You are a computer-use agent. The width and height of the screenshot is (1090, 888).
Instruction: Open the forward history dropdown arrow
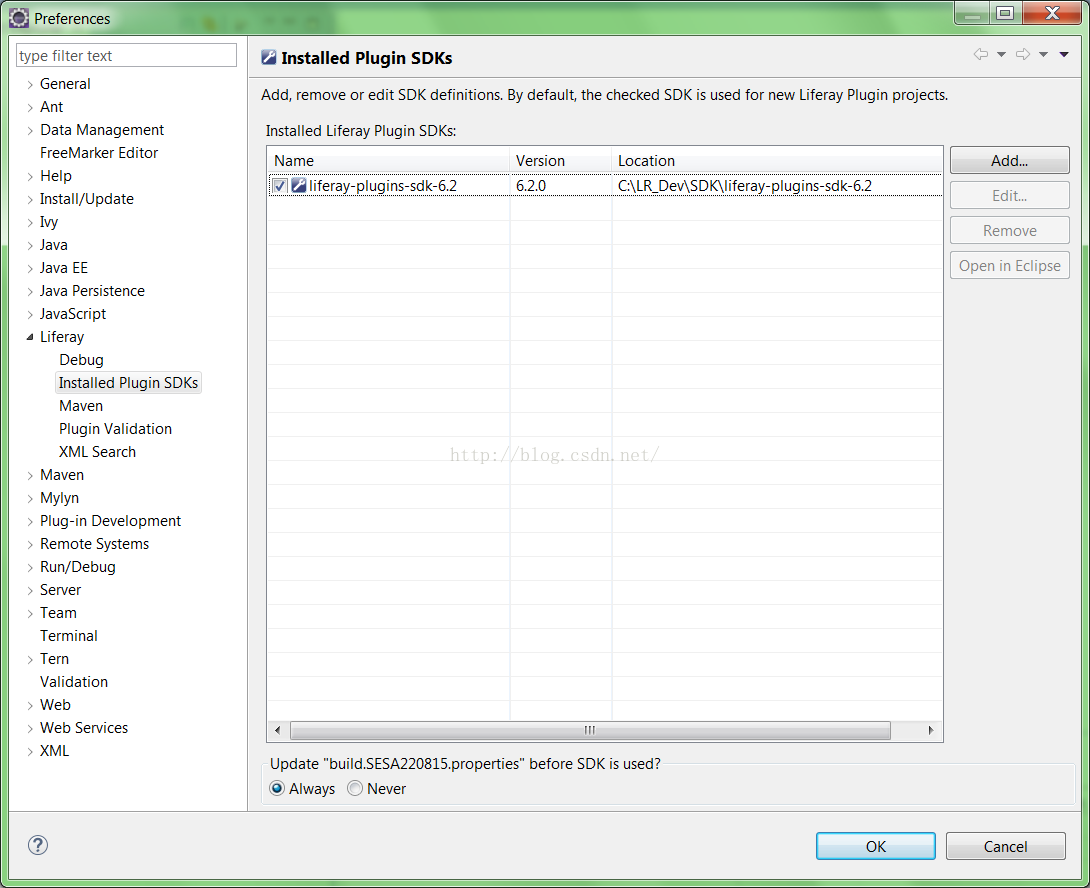coord(1043,54)
